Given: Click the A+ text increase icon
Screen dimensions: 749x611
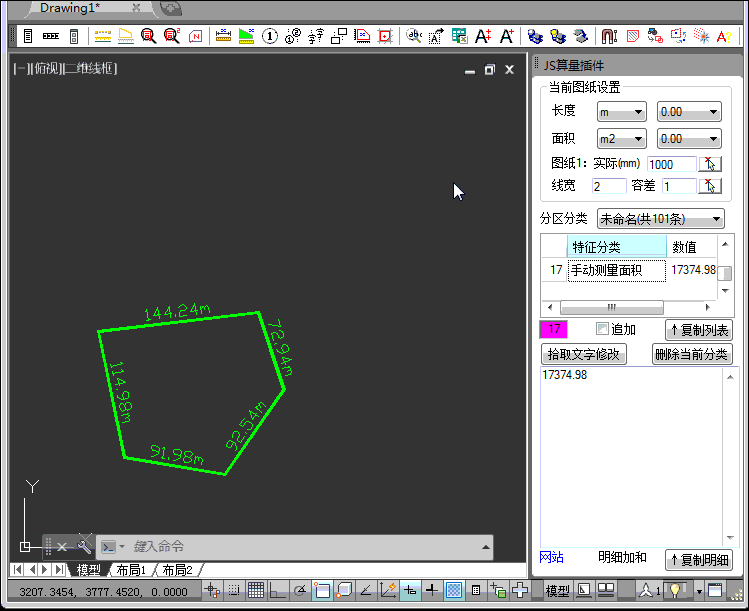Looking at the screenshot, I should [482, 36].
